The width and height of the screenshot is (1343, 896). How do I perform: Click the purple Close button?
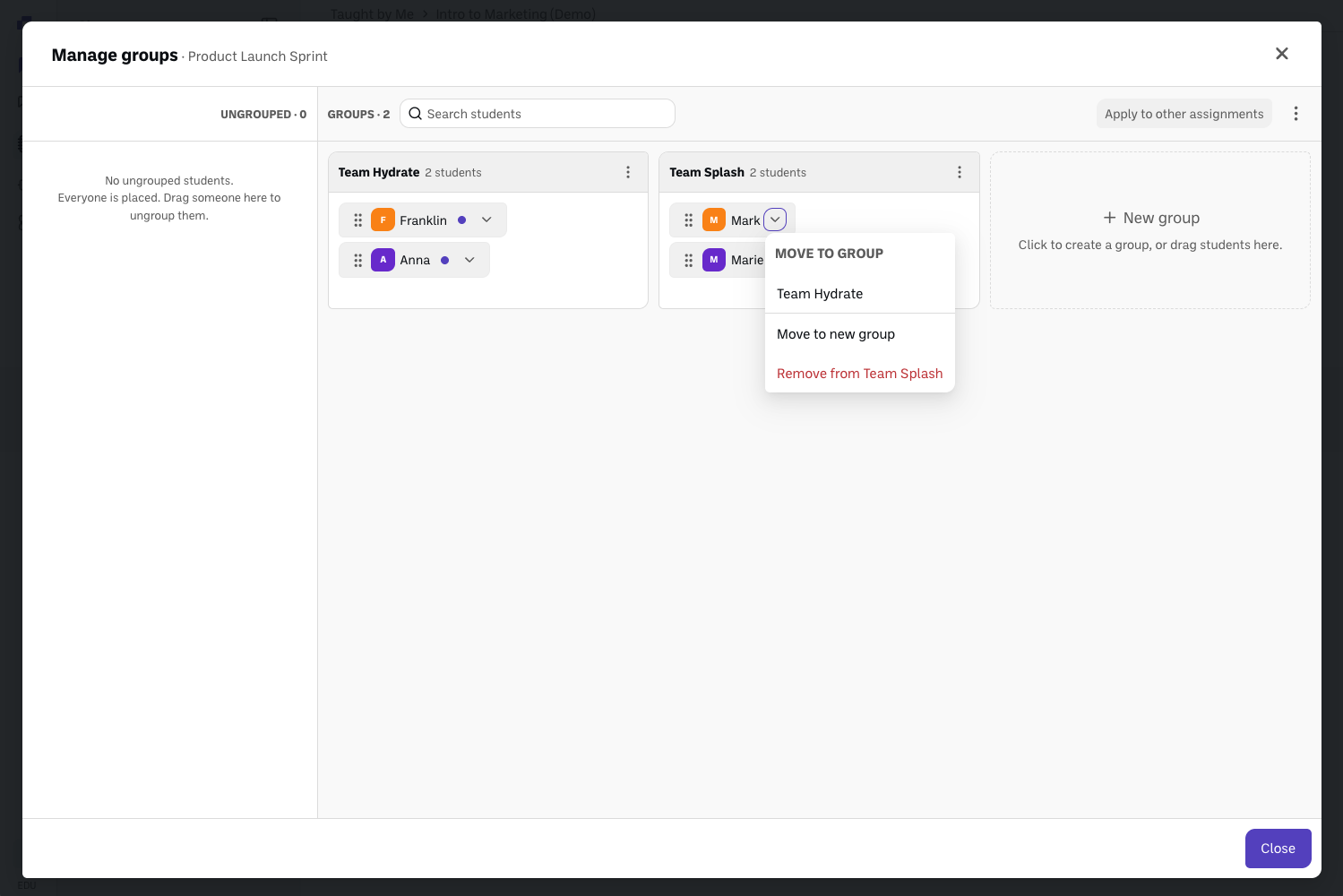click(1278, 849)
